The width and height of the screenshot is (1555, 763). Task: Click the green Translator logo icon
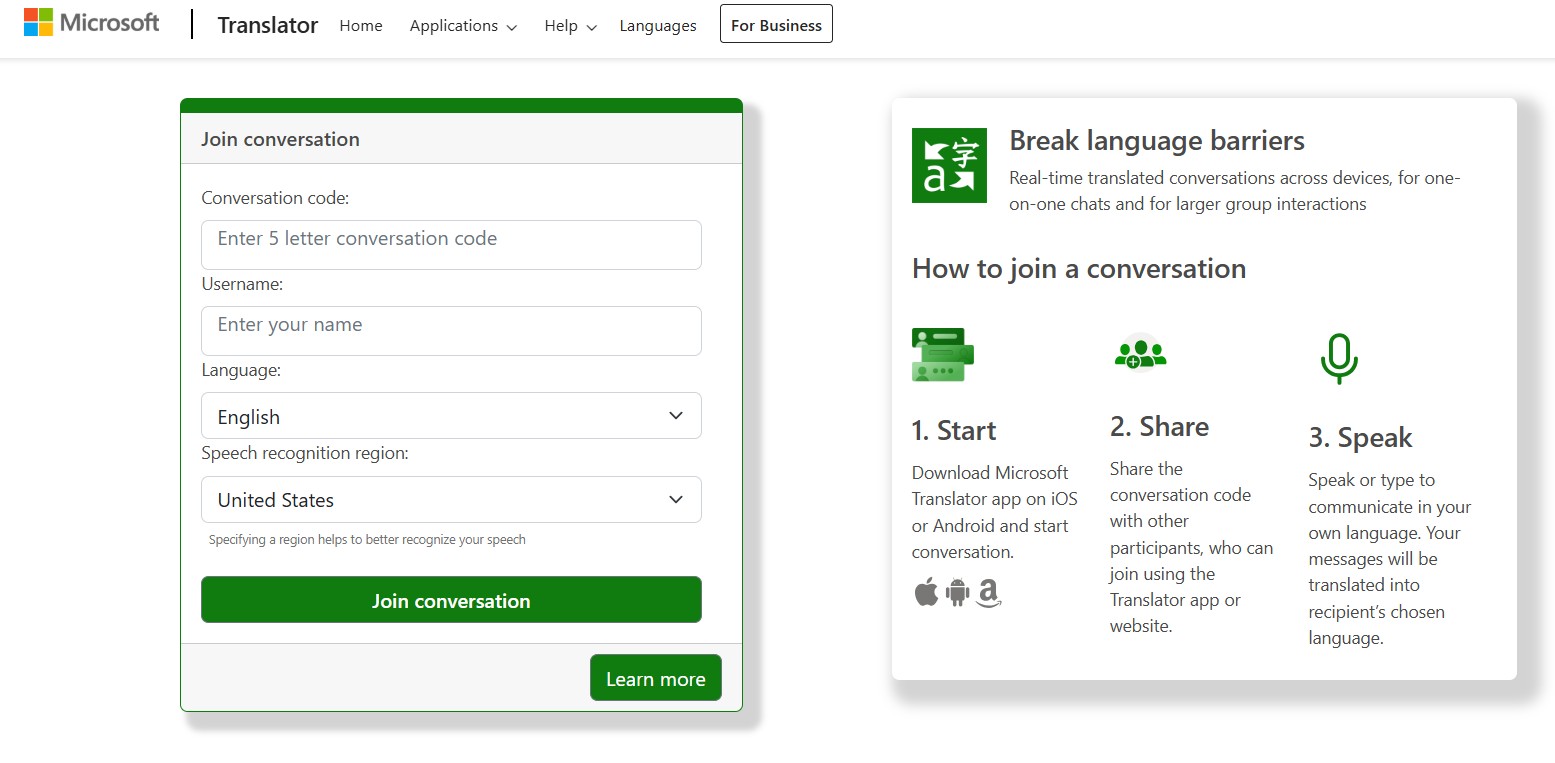[949, 165]
